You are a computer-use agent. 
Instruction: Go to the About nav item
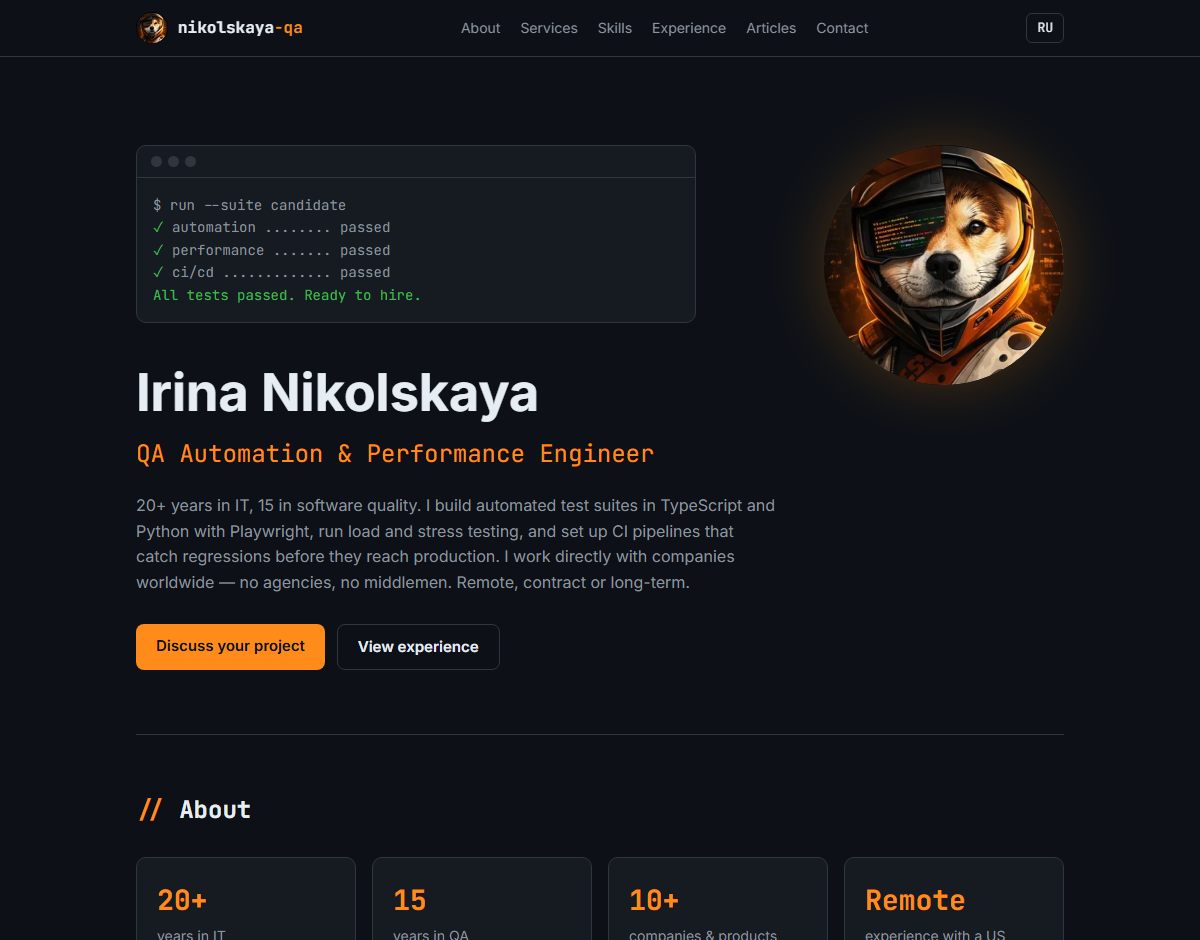(480, 28)
